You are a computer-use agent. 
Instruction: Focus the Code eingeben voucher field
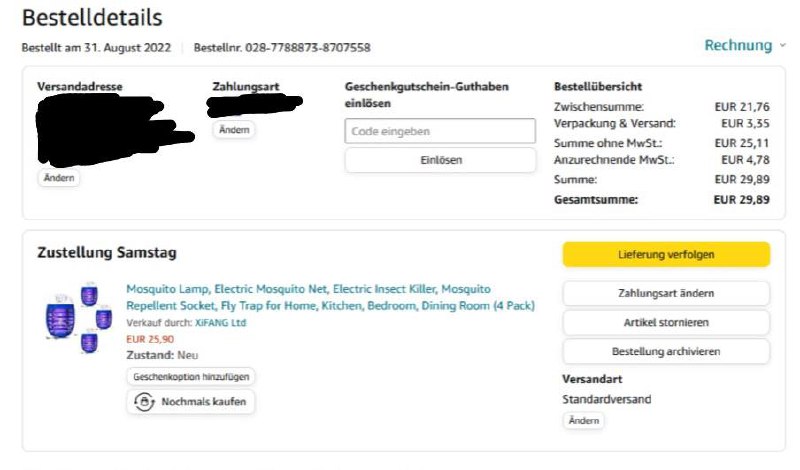440,131
